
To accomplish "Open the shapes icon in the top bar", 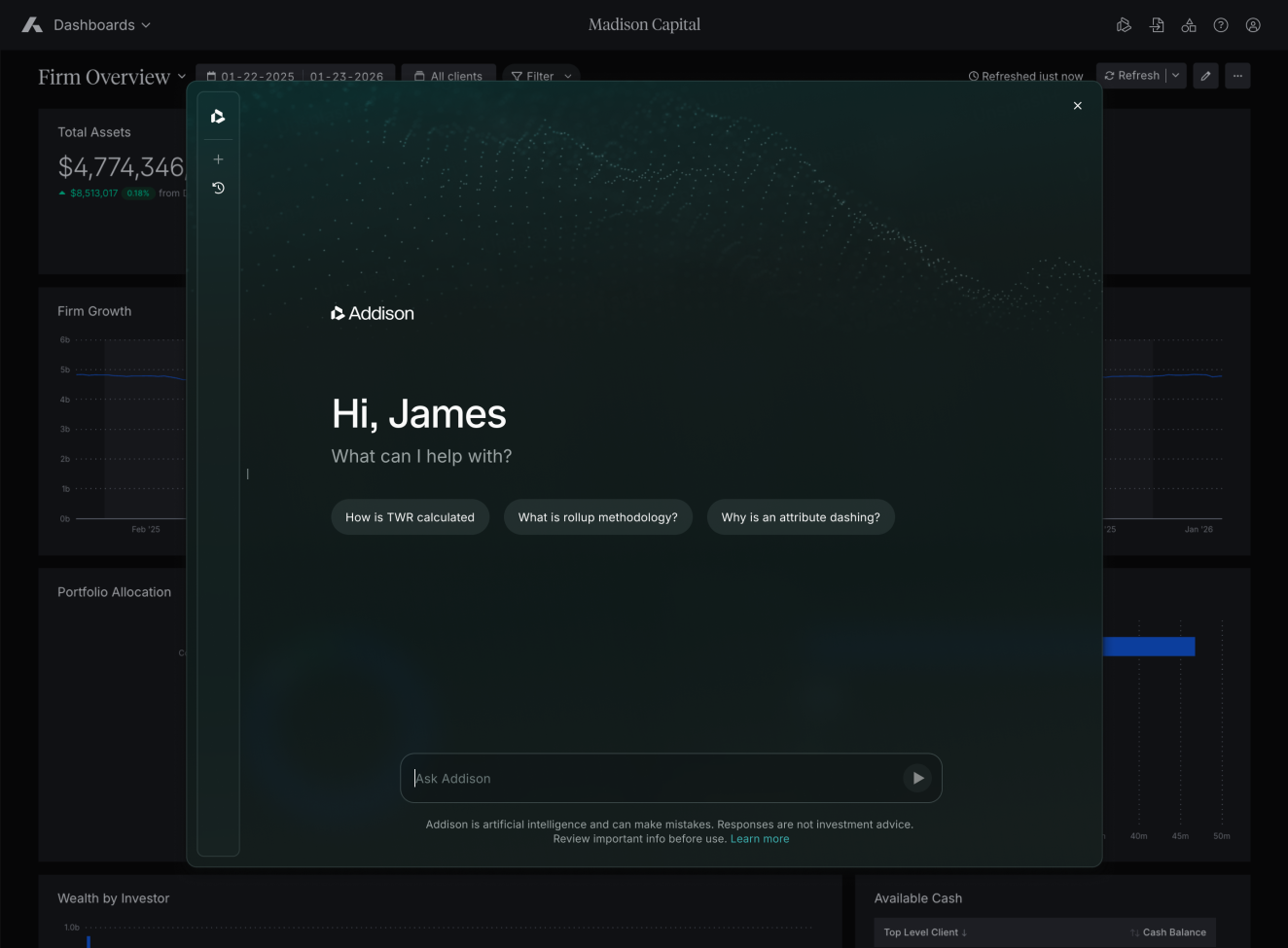I will click(x=1189, y=25).
